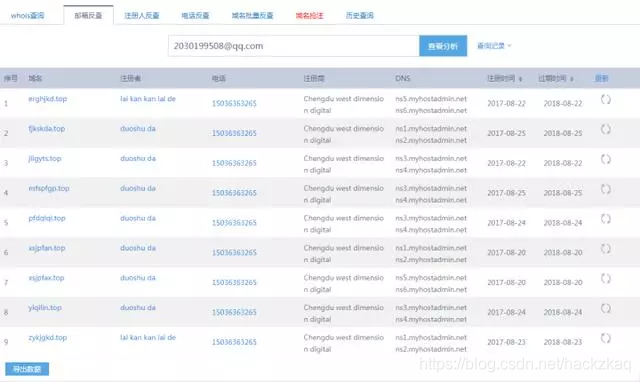Open the red domain tab
The width and height of the screenshot is (640, 382).
[x=309, y=16]
